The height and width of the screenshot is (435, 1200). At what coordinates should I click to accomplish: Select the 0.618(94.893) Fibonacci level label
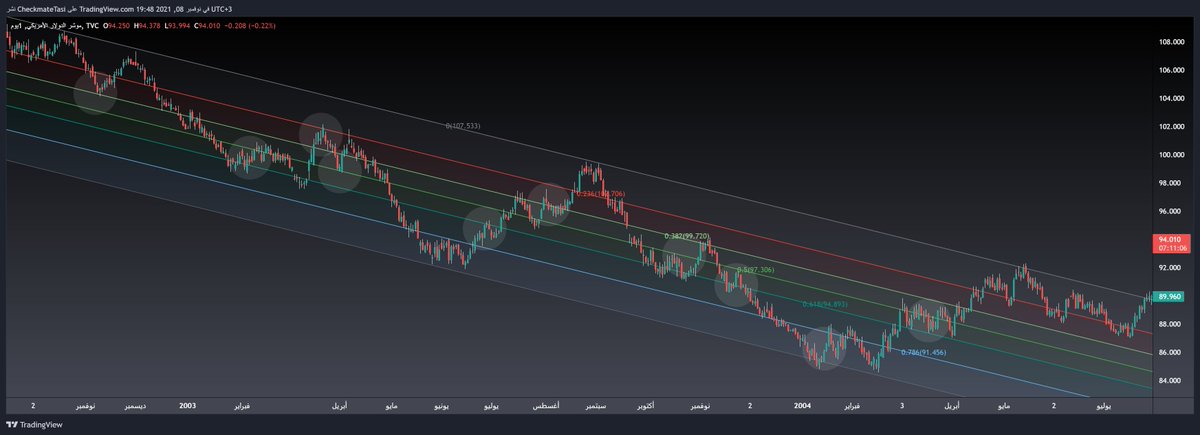[825, 303]
